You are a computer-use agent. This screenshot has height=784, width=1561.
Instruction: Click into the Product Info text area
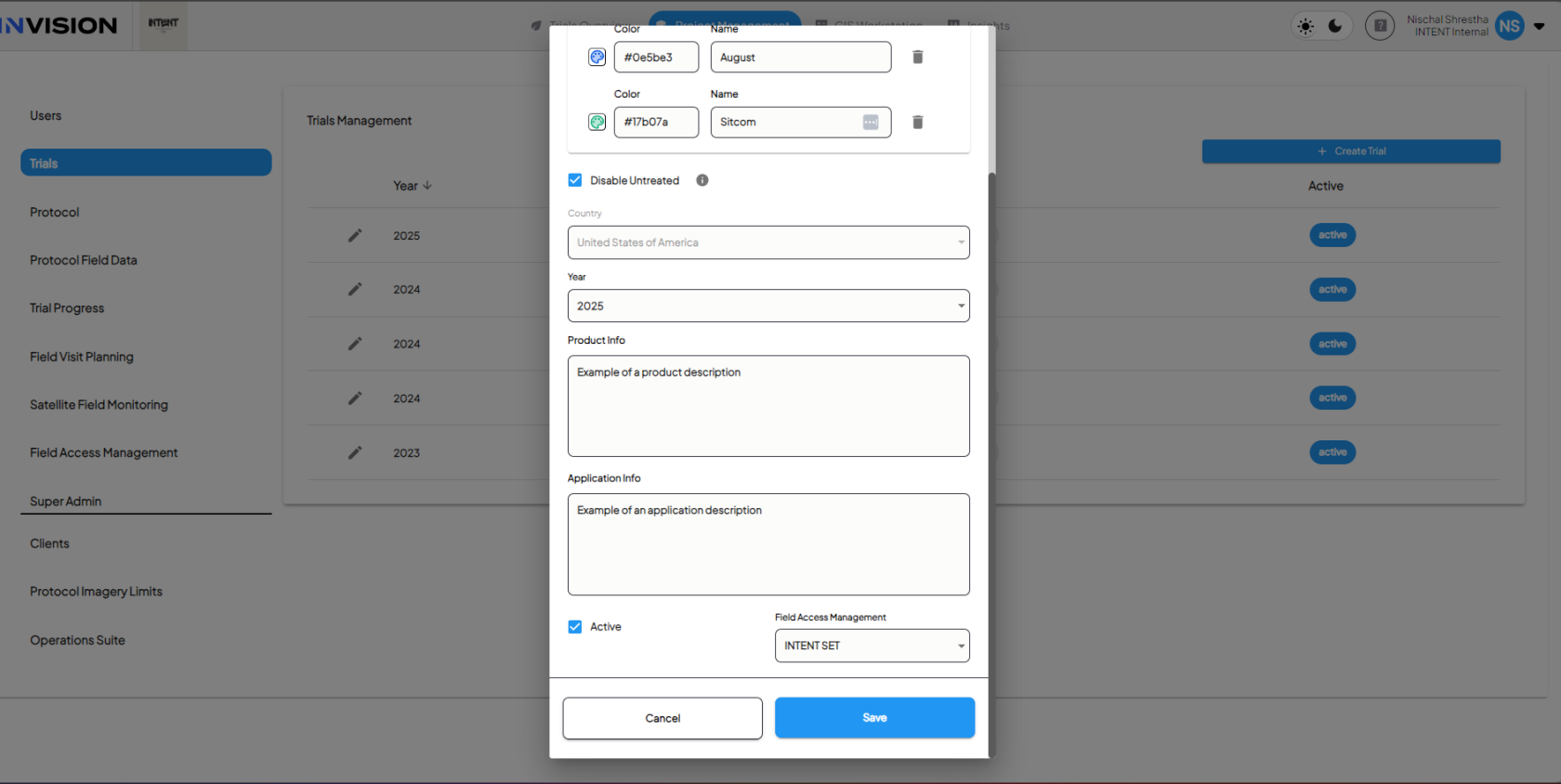tap(767, 406)
